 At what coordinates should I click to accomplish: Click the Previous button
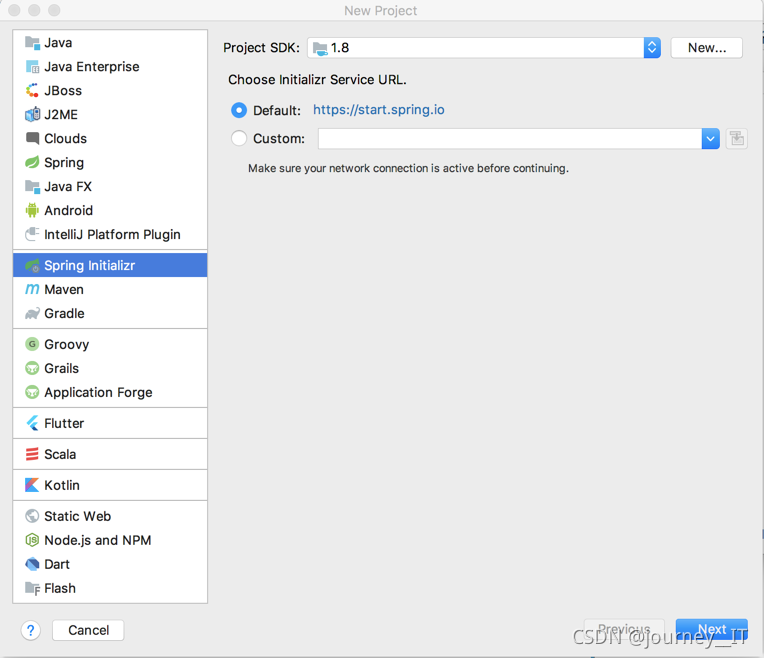coord(624,629)
